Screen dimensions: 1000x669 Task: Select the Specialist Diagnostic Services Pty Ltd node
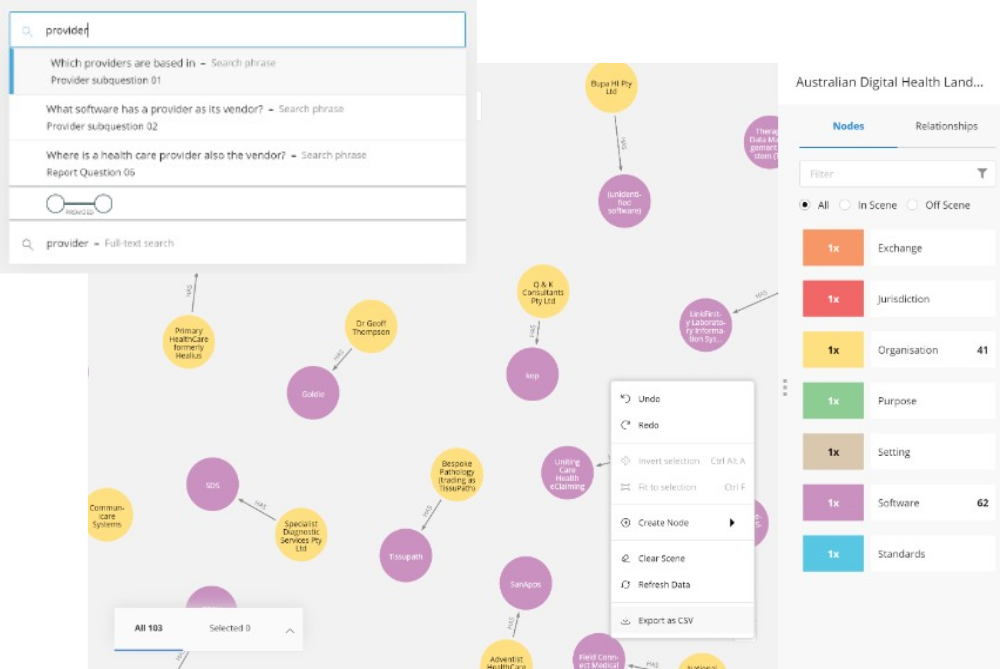[301, 535]
